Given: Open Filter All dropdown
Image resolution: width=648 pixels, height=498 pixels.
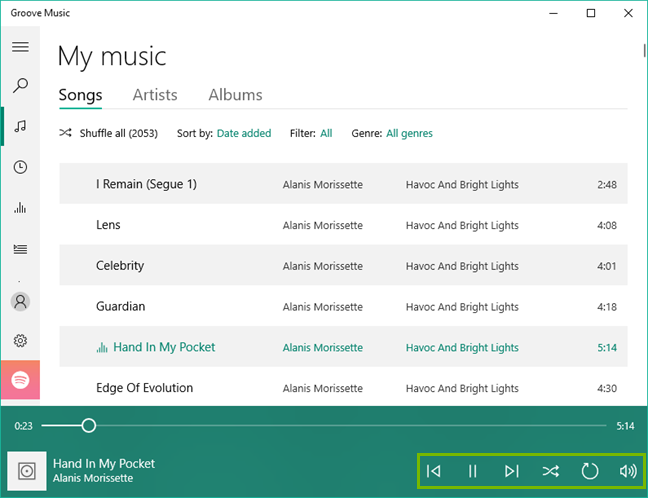Looking at the screenshot, I should pos(326,133).
